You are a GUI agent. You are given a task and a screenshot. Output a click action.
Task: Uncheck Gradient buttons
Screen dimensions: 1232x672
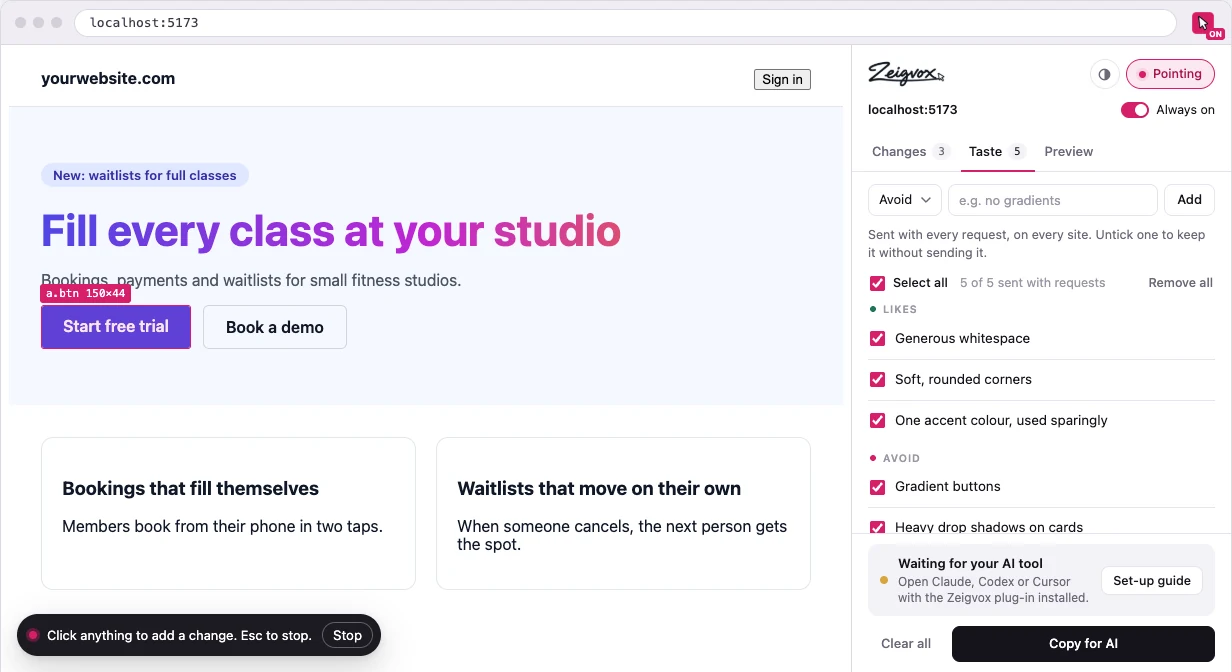(x=878, y=487)
